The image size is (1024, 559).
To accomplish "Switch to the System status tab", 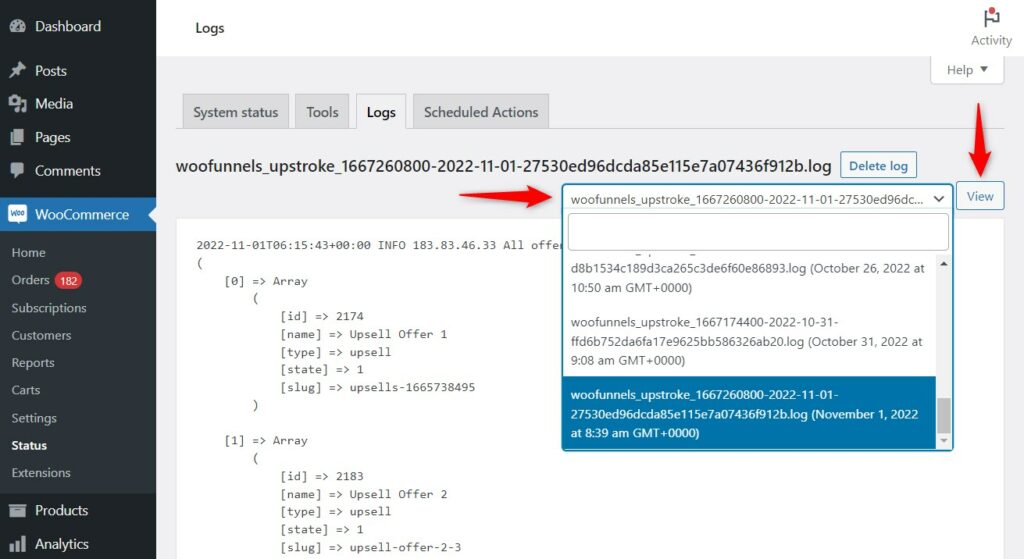I will 236,112.
